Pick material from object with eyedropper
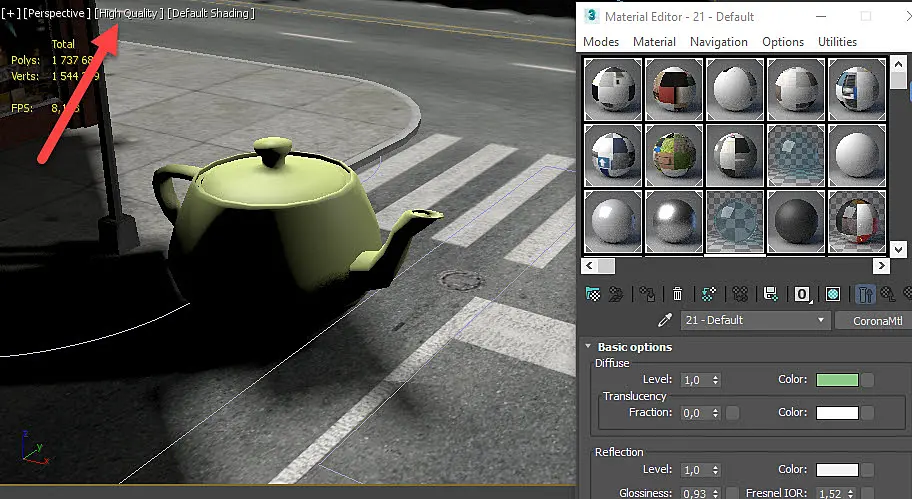The image size is (912, 499). tap(664, 320)
